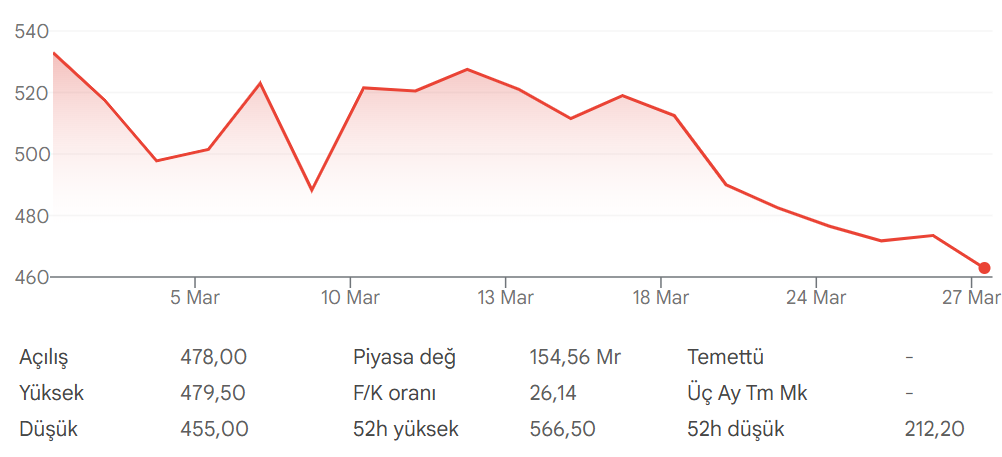Viewport: 1002px width, 457px height.
Task: Click the Temettü label
Action: [x=726, y=357]
